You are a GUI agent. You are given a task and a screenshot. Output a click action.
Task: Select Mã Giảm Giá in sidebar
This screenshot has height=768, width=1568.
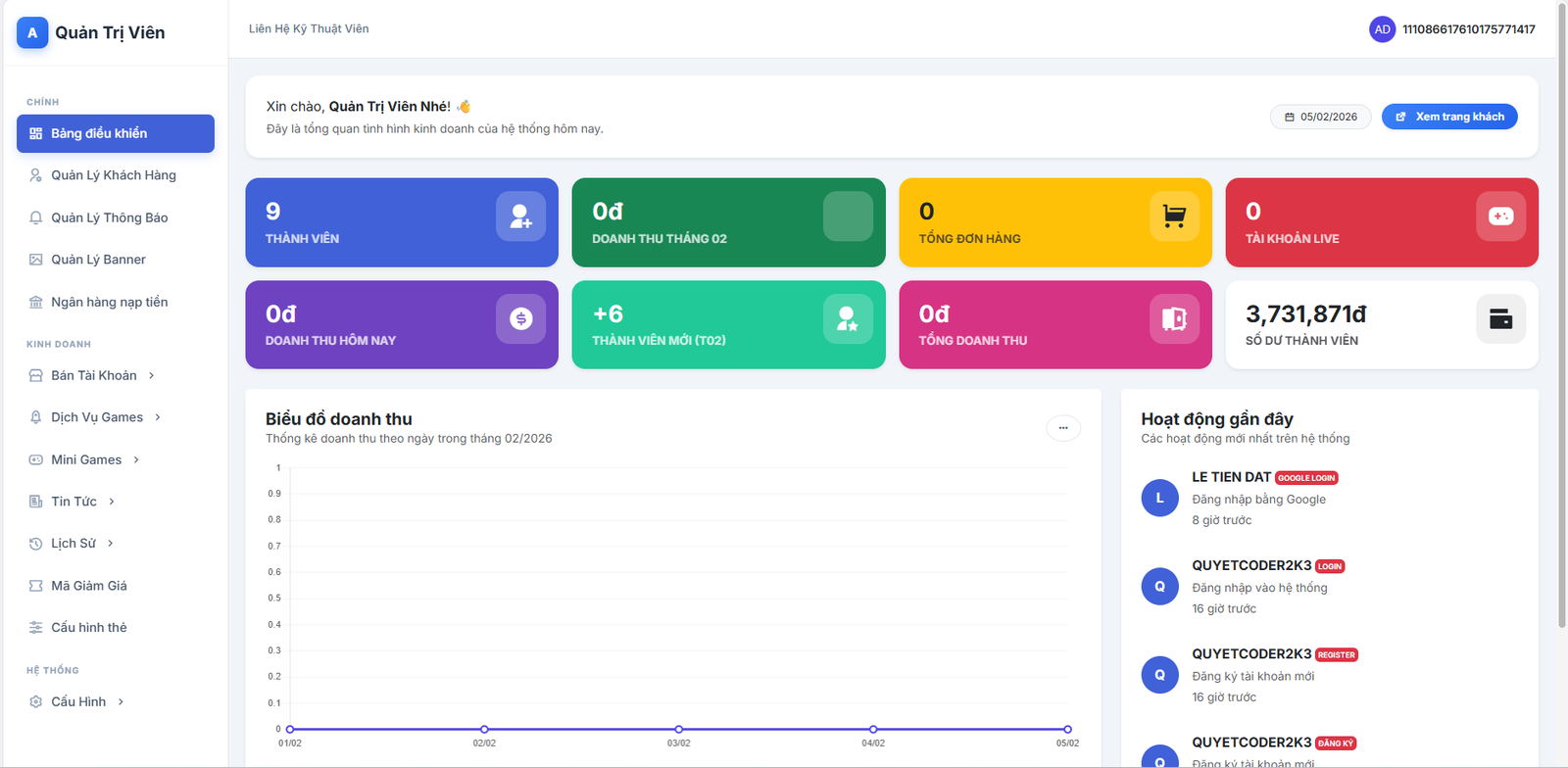click(x=89, y=586)
